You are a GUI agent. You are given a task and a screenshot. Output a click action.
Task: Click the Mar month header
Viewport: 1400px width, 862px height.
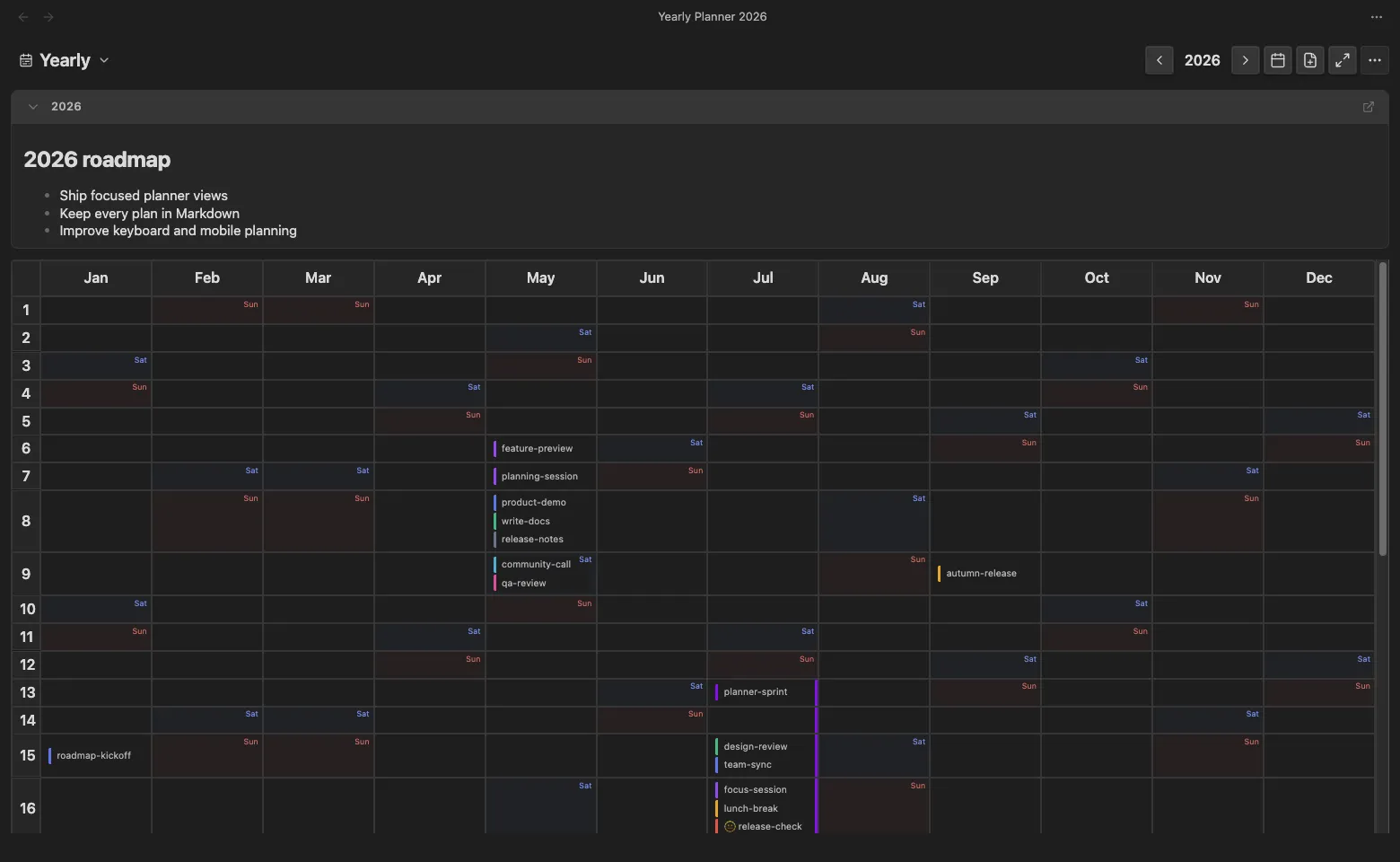(x=319, y=278)
